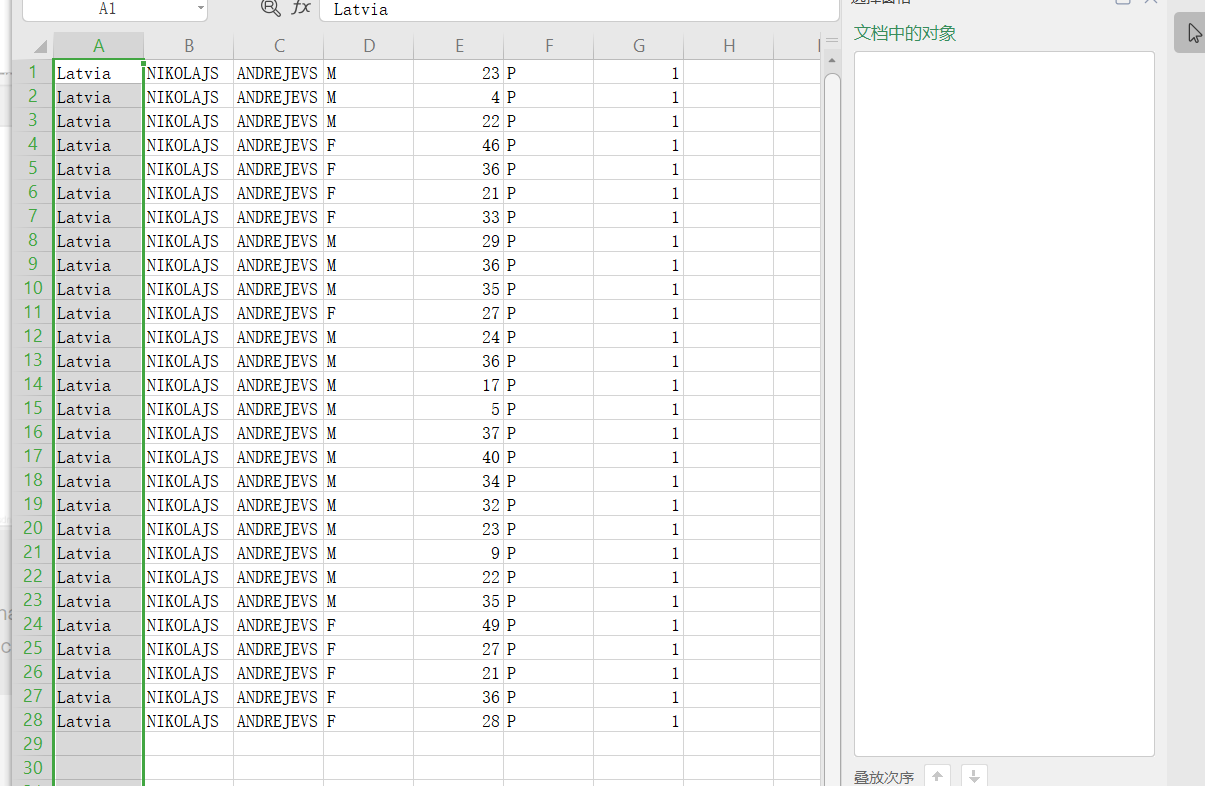
Task: Click empty cell B29
Action: point(189,745)
